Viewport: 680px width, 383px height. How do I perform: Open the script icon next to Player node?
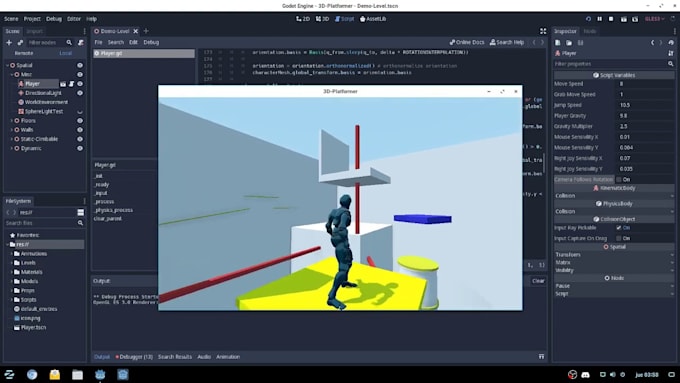pos(71,84)
